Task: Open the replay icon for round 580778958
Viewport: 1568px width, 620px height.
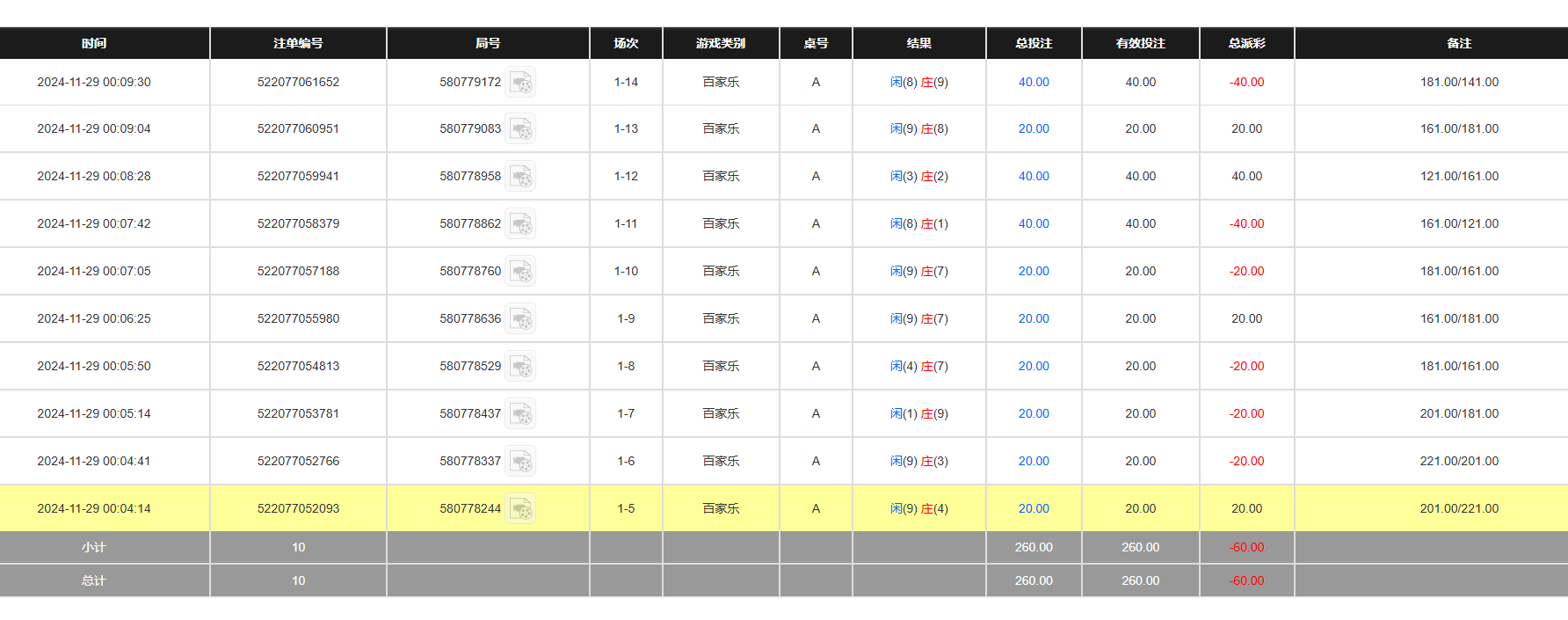Action: point(520,177)
